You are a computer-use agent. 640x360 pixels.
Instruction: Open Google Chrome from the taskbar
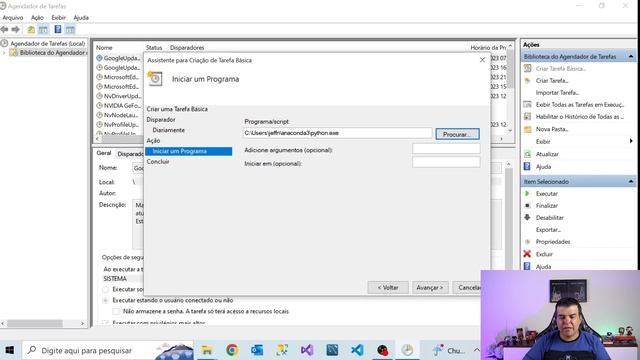click(x=232, y=350)
